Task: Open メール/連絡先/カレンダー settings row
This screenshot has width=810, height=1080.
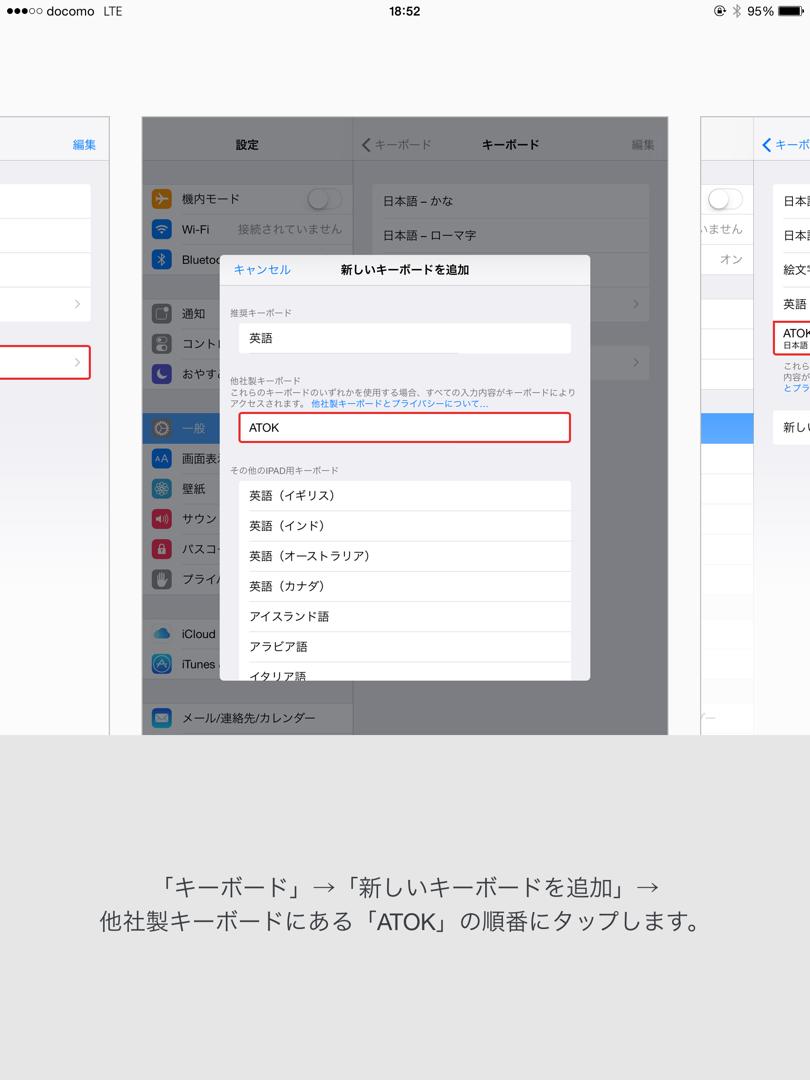Action: (248, 718)
